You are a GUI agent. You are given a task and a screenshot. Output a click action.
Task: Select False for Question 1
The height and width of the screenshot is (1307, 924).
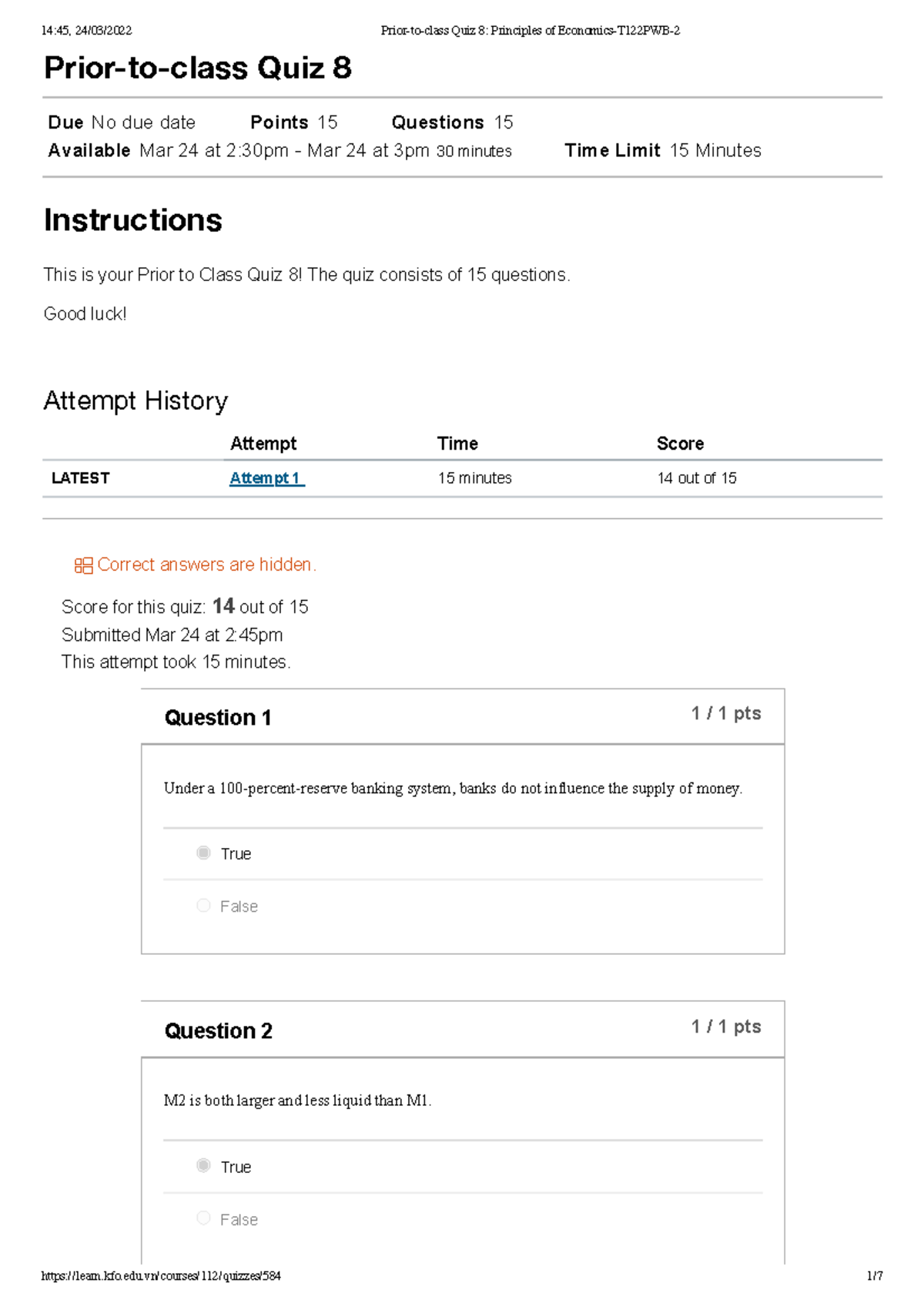point(203,906)
